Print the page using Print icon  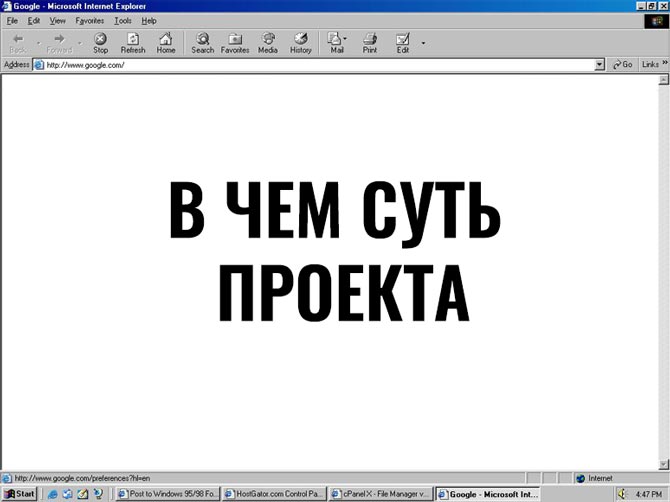pos(370,42)
